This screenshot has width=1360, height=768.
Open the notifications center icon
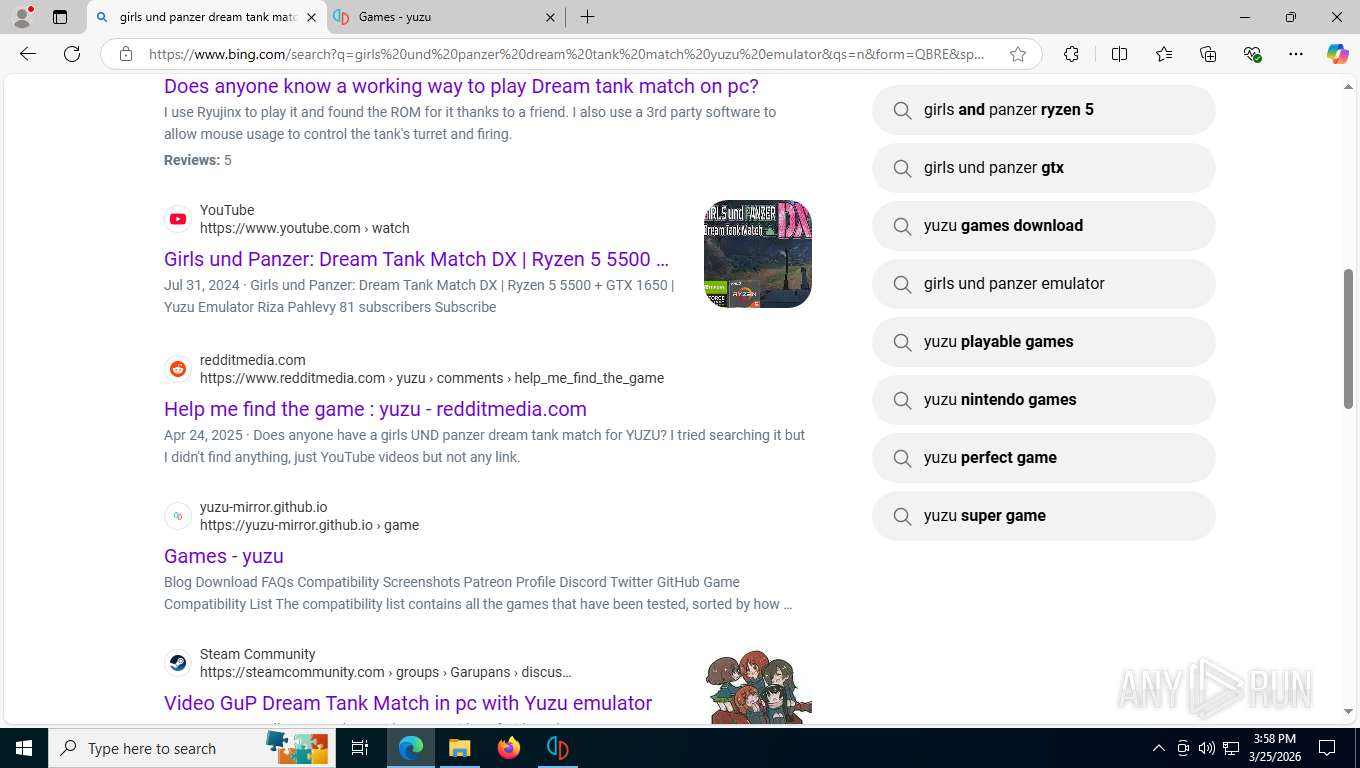click(1327, 748)
